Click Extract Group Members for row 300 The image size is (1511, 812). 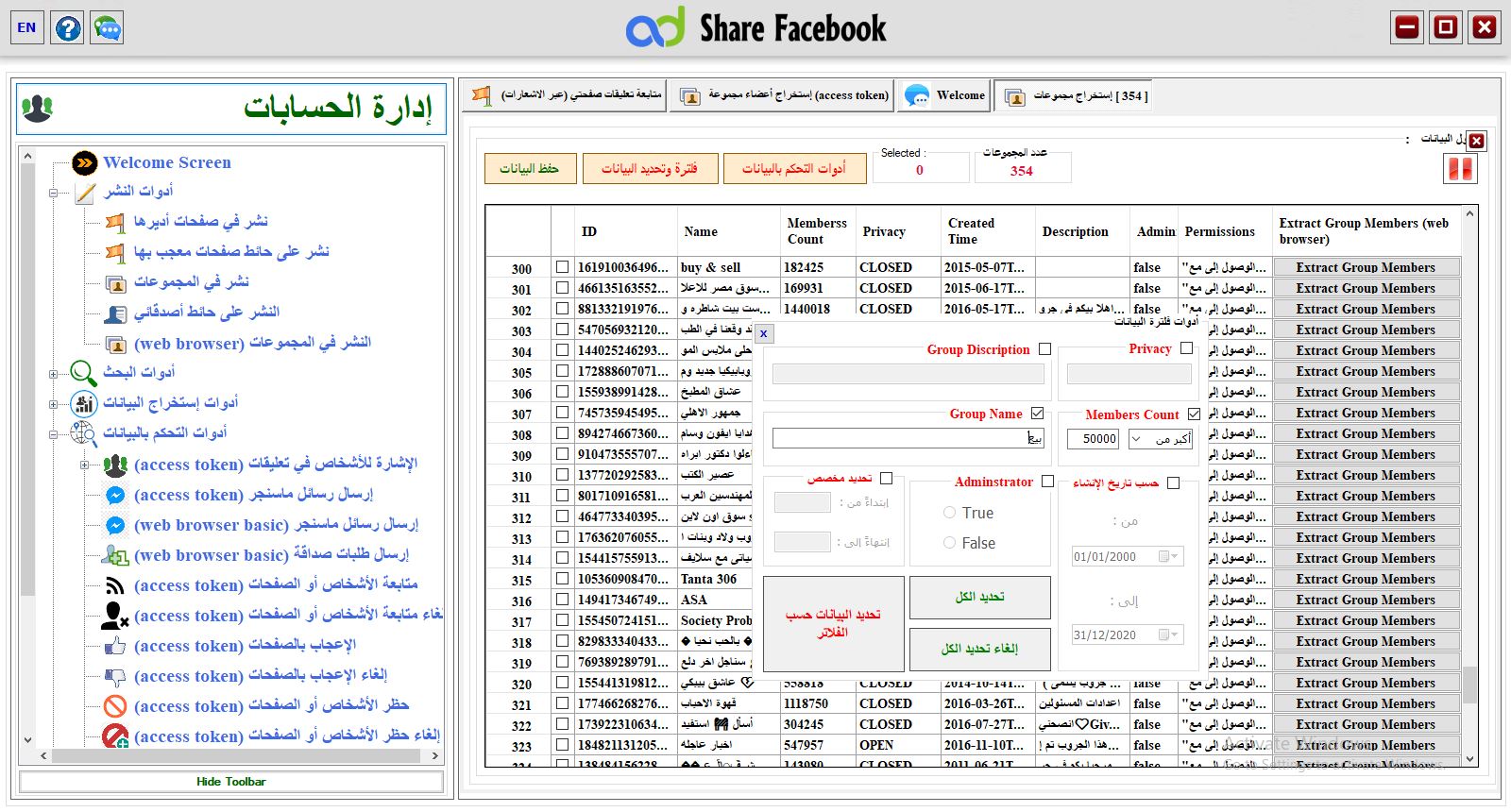1366,267
